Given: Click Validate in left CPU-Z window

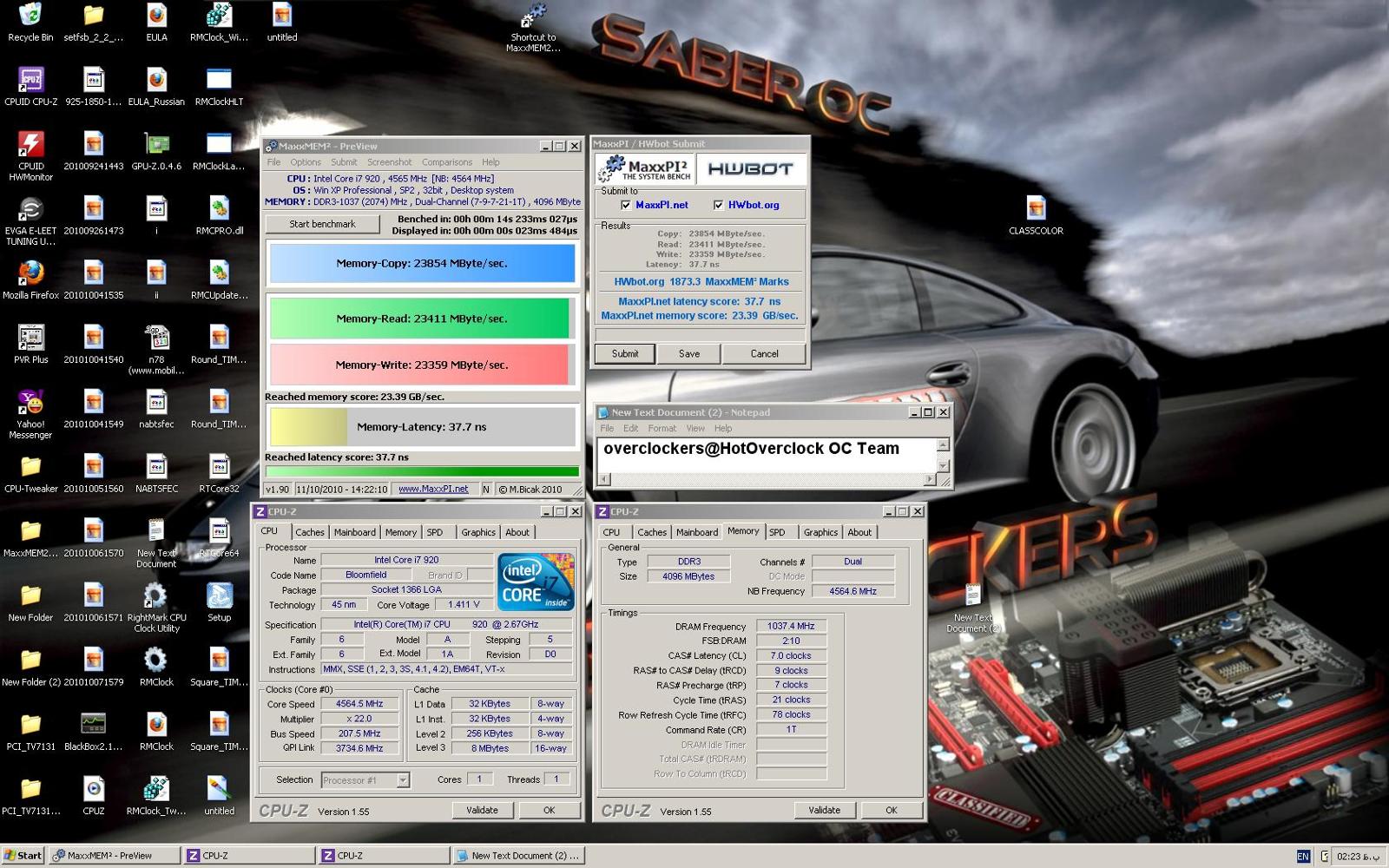Looking at the screenshot, I should click(482, 810).
